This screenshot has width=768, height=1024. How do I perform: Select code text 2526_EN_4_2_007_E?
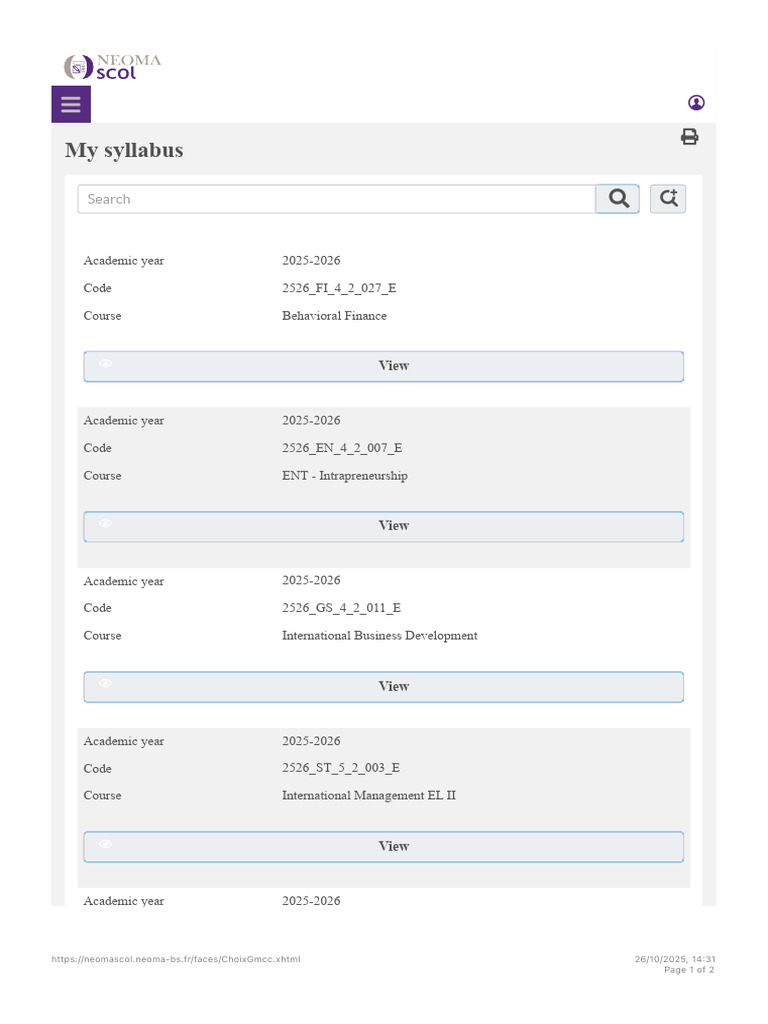(342, 448)
